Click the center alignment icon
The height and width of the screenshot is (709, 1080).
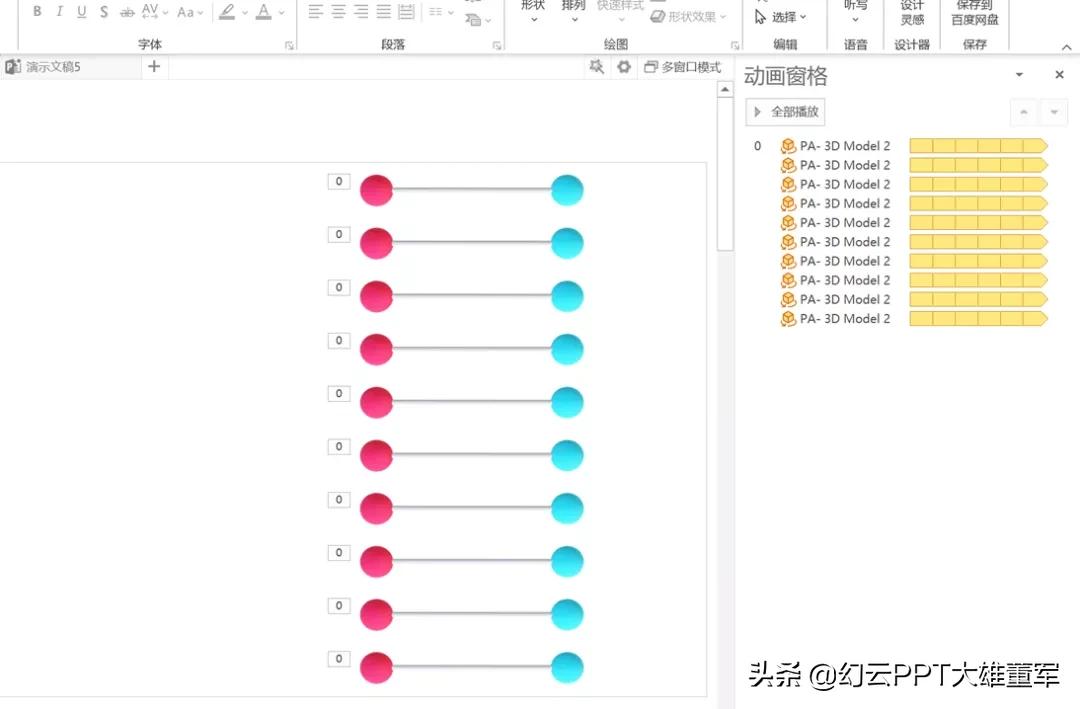click(x=337, y=11)
